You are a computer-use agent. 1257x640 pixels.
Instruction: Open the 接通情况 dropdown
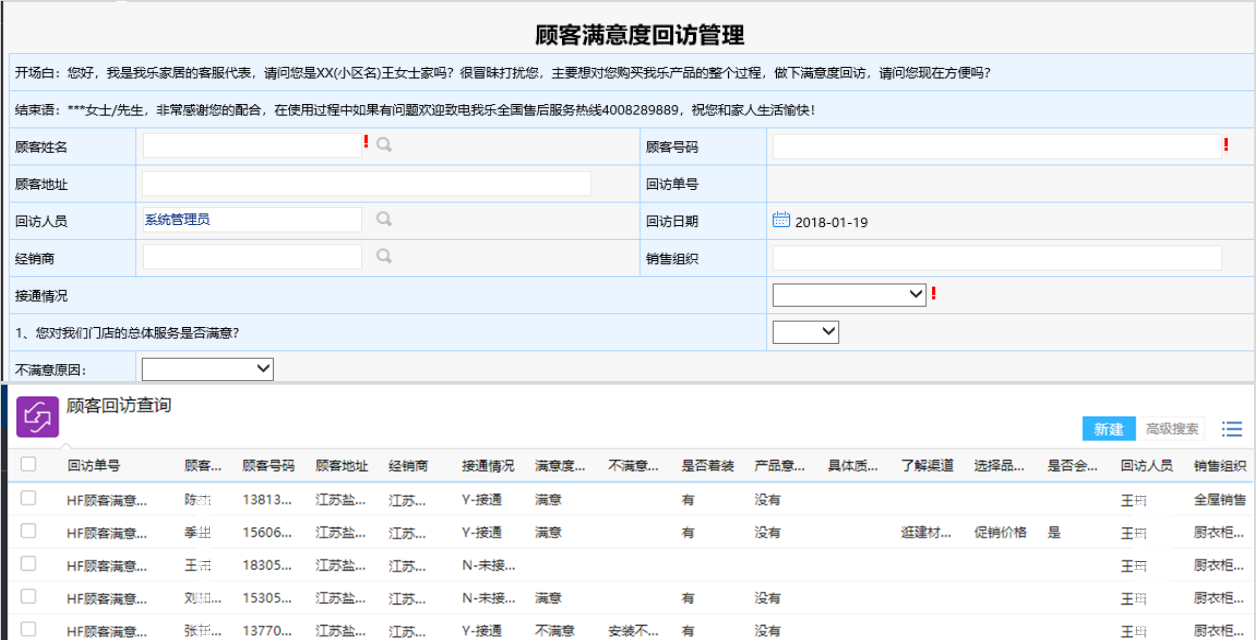tap(849, 294)
